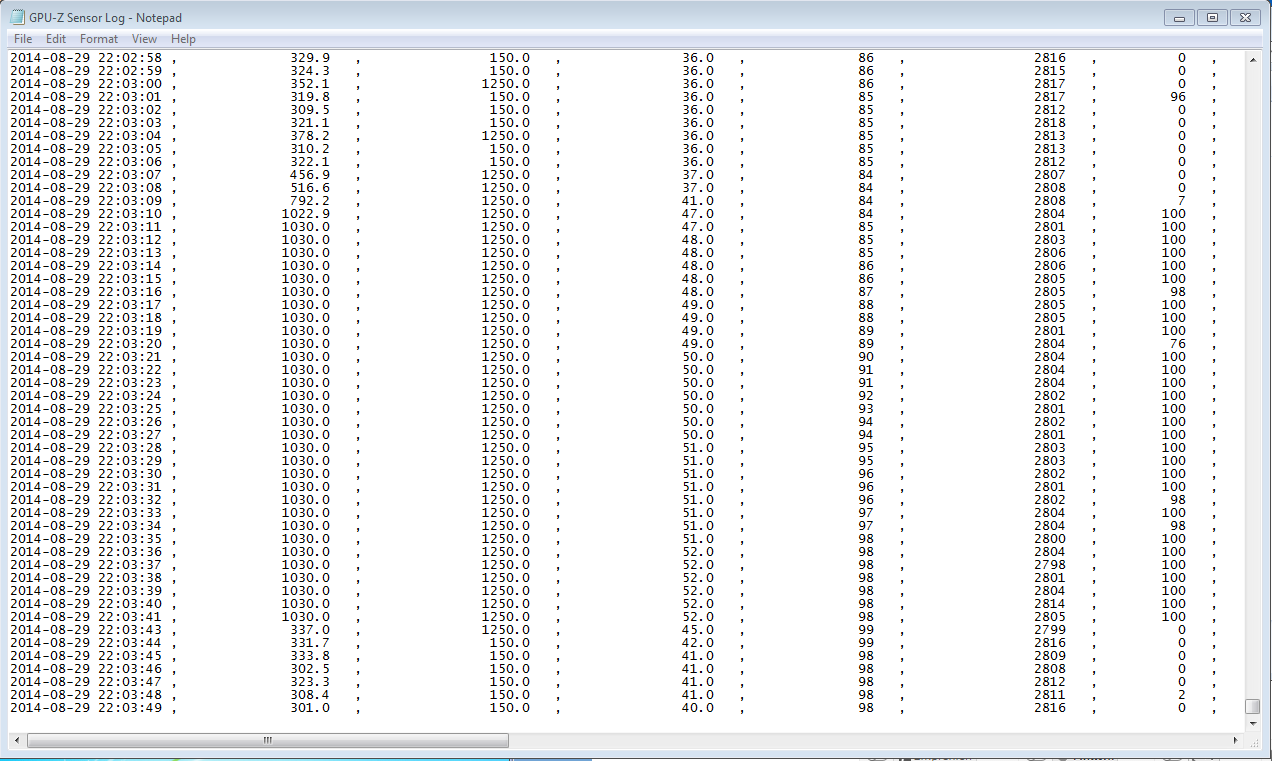Click value 76 in 22:03:20 row
Viewport: 1272px width, 761px height.
[1178, 344]
